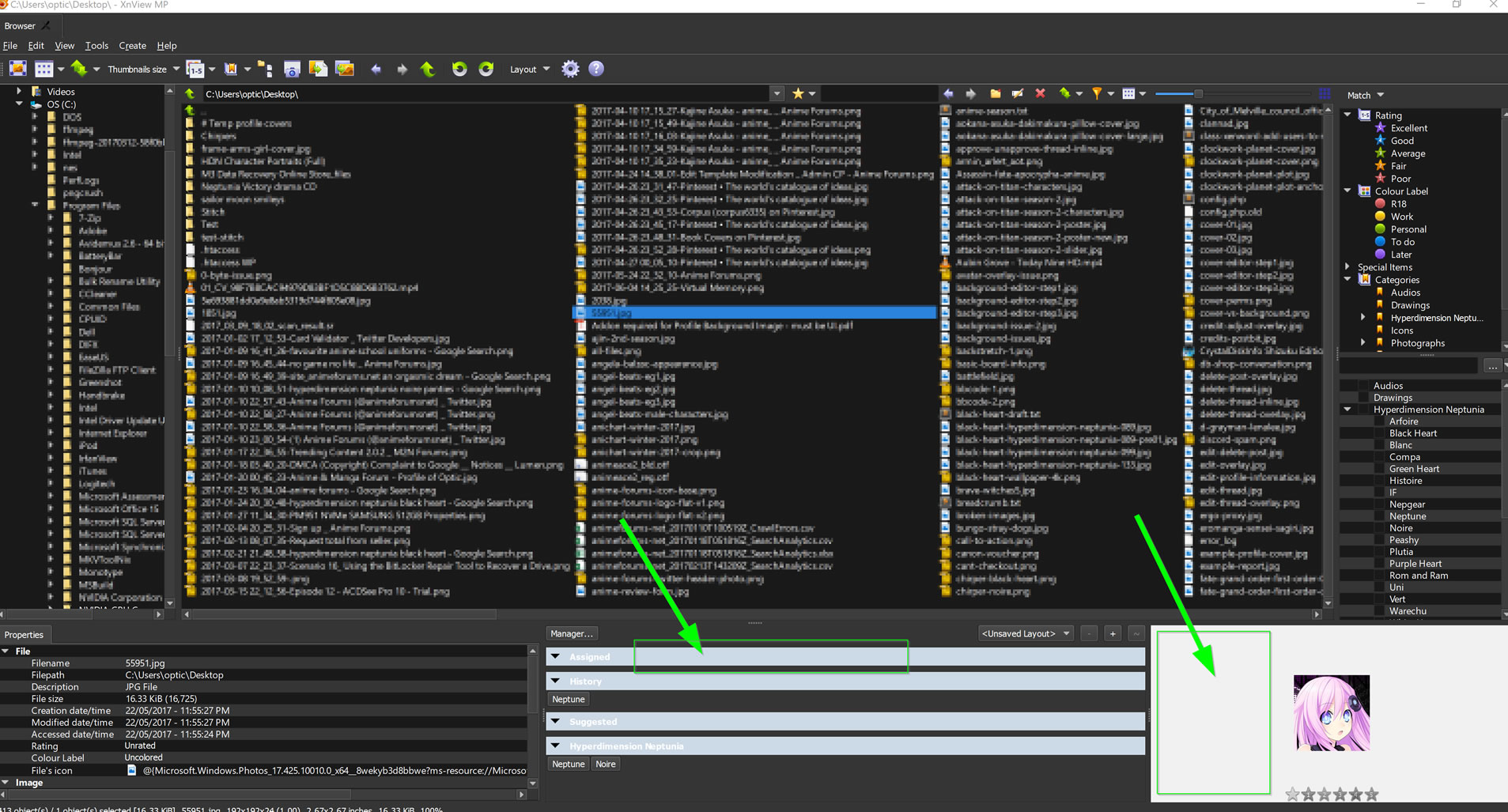
Task: Click the blue help question mark icon
Action: click(596, 69)
